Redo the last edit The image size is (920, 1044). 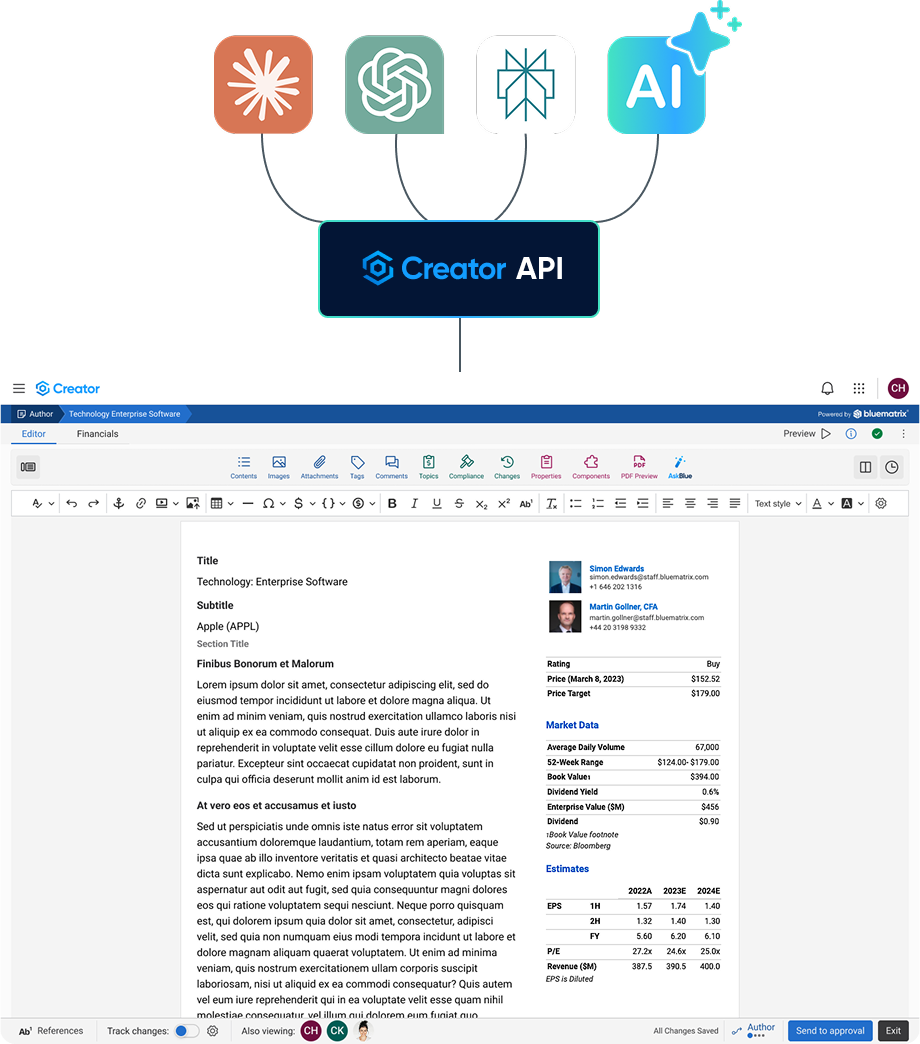(x=94, y=503)
